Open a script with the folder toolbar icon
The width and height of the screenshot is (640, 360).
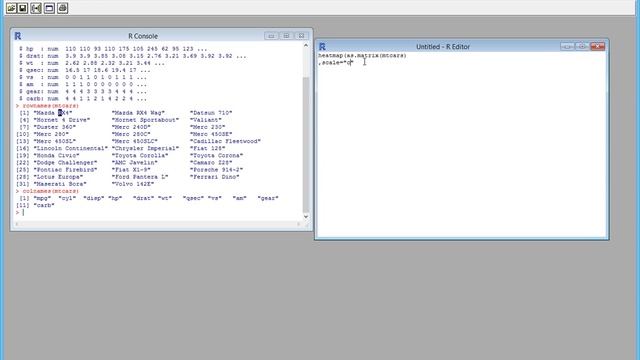click(x=11, y=8)
